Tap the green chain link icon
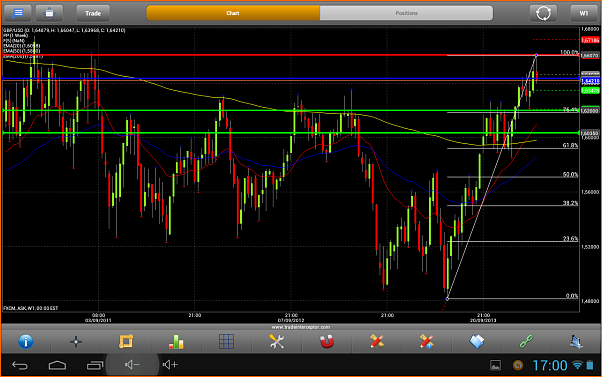Viewport: 602px width, 377px height. pyautogui.click(x=526, y=341)
